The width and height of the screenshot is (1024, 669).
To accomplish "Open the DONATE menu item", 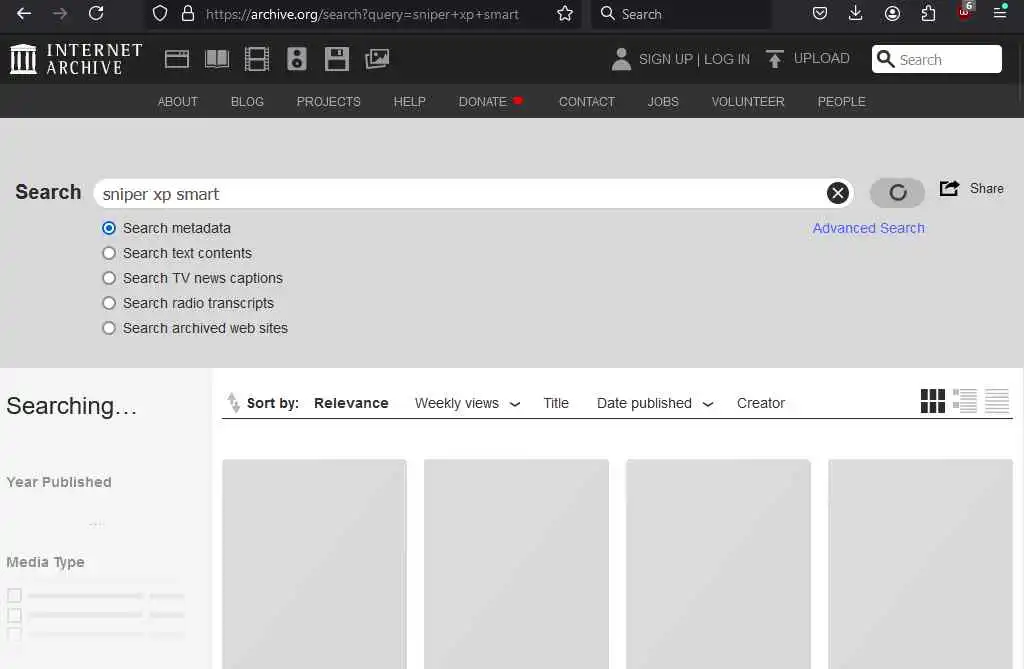I will [x=483, y=101].
